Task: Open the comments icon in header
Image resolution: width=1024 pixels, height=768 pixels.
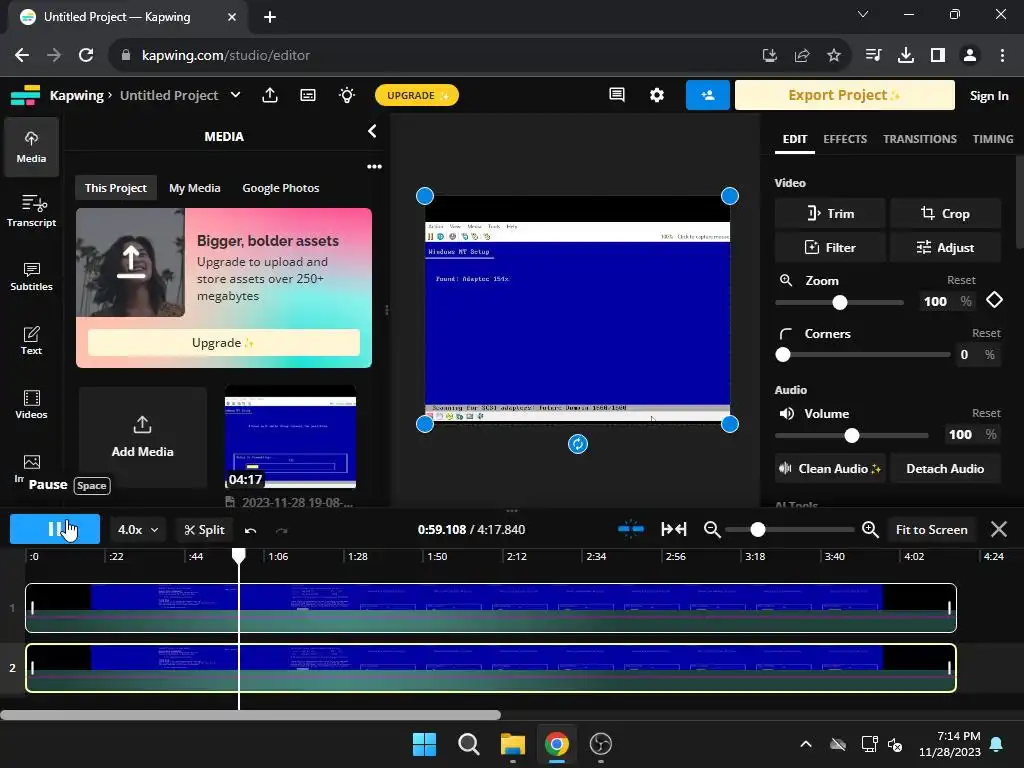Action: click(616, 95)
